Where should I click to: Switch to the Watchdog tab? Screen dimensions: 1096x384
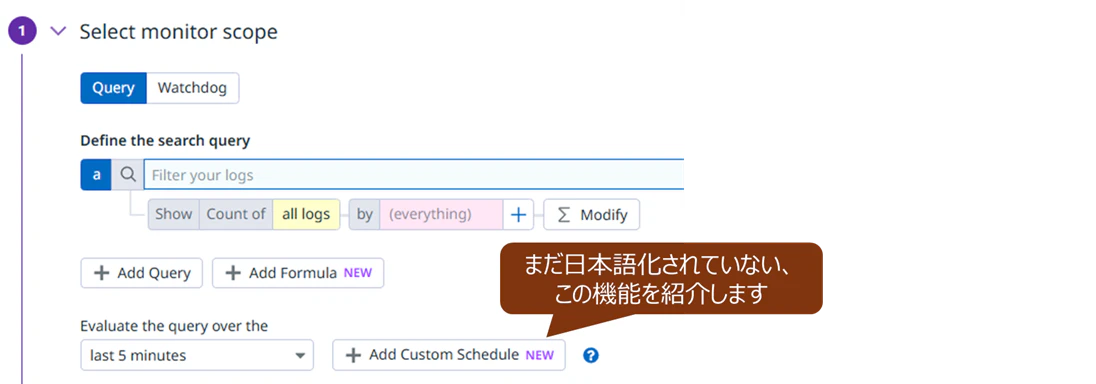(x=193, y=88)
